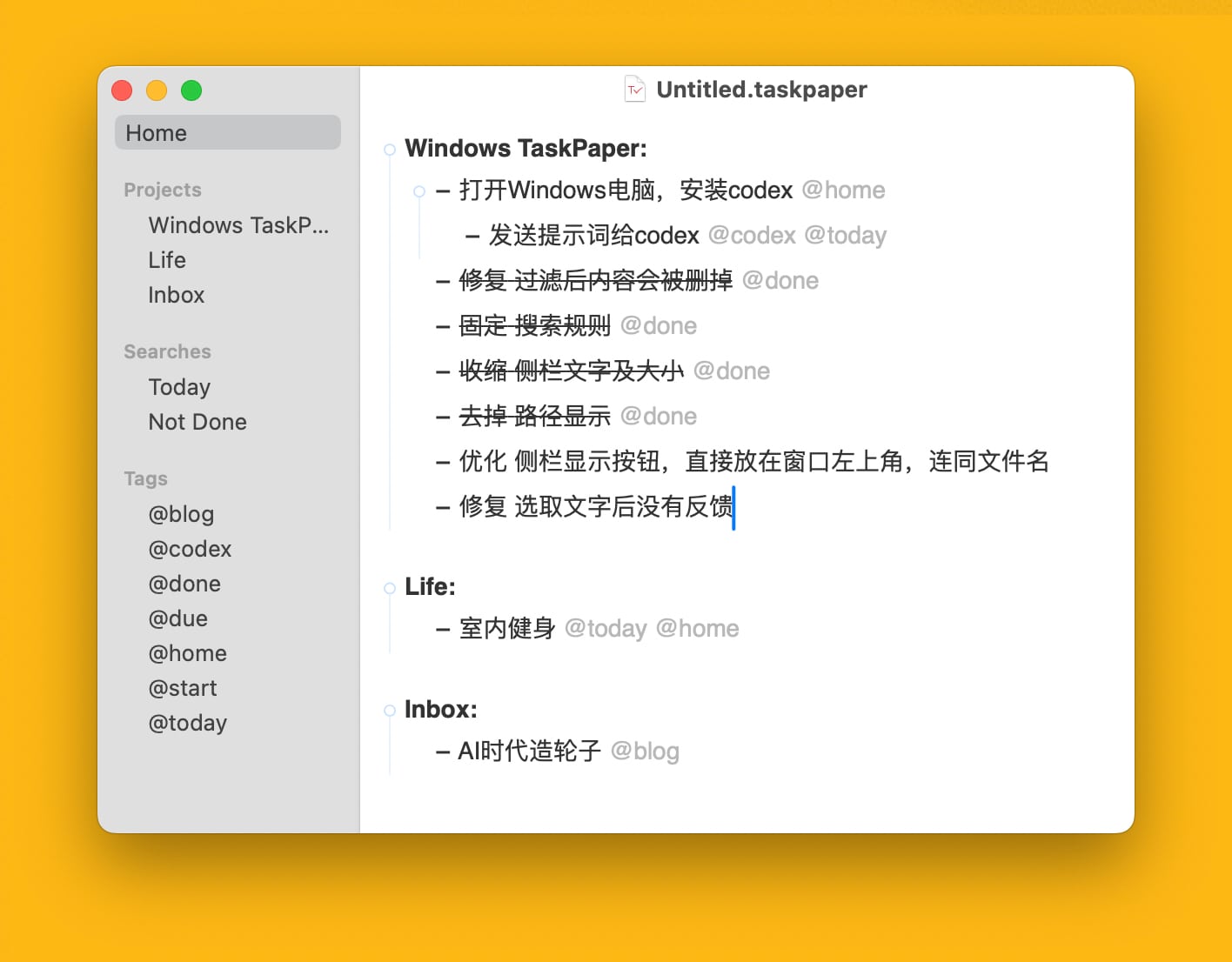Minimize the window with the yellow button
The image size is (1232, 962).
tap(157, 90)
